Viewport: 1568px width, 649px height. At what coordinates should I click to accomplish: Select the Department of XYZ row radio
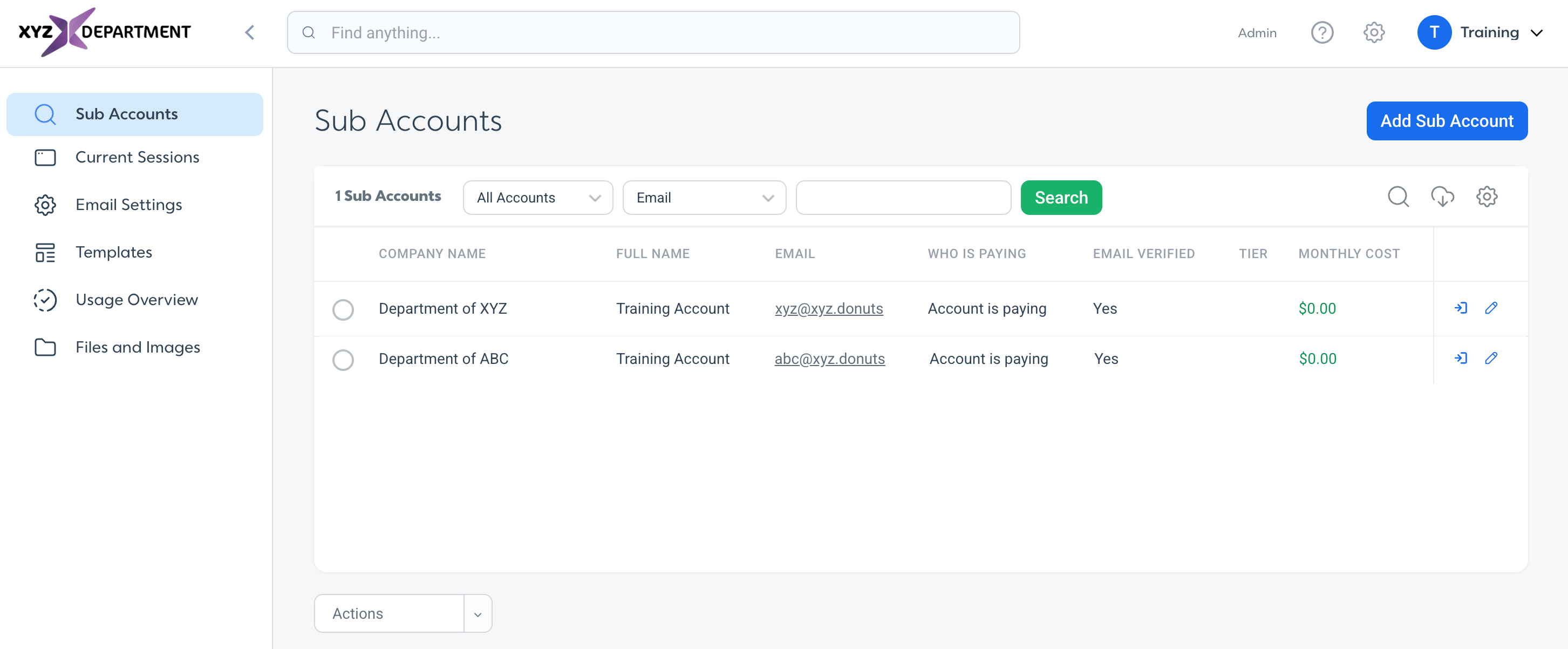pos(343,309)
